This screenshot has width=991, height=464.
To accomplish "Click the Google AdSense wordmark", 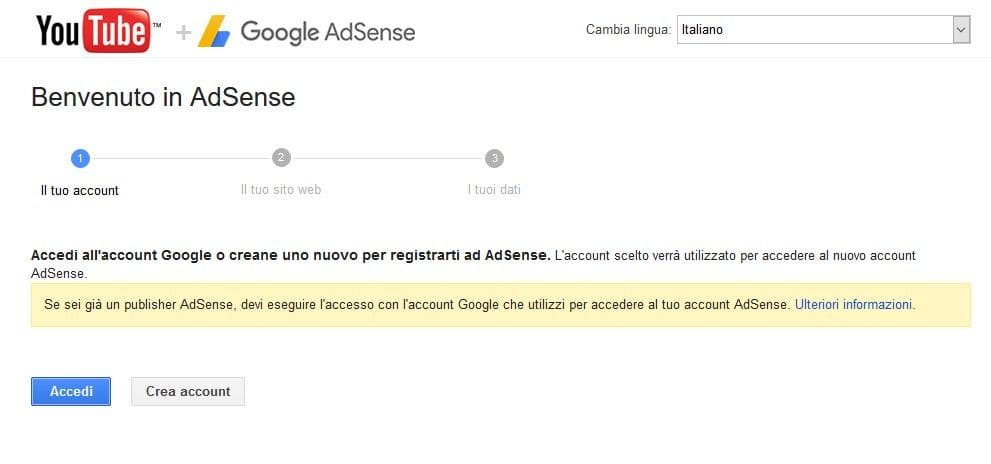I will tap(328, 32).
